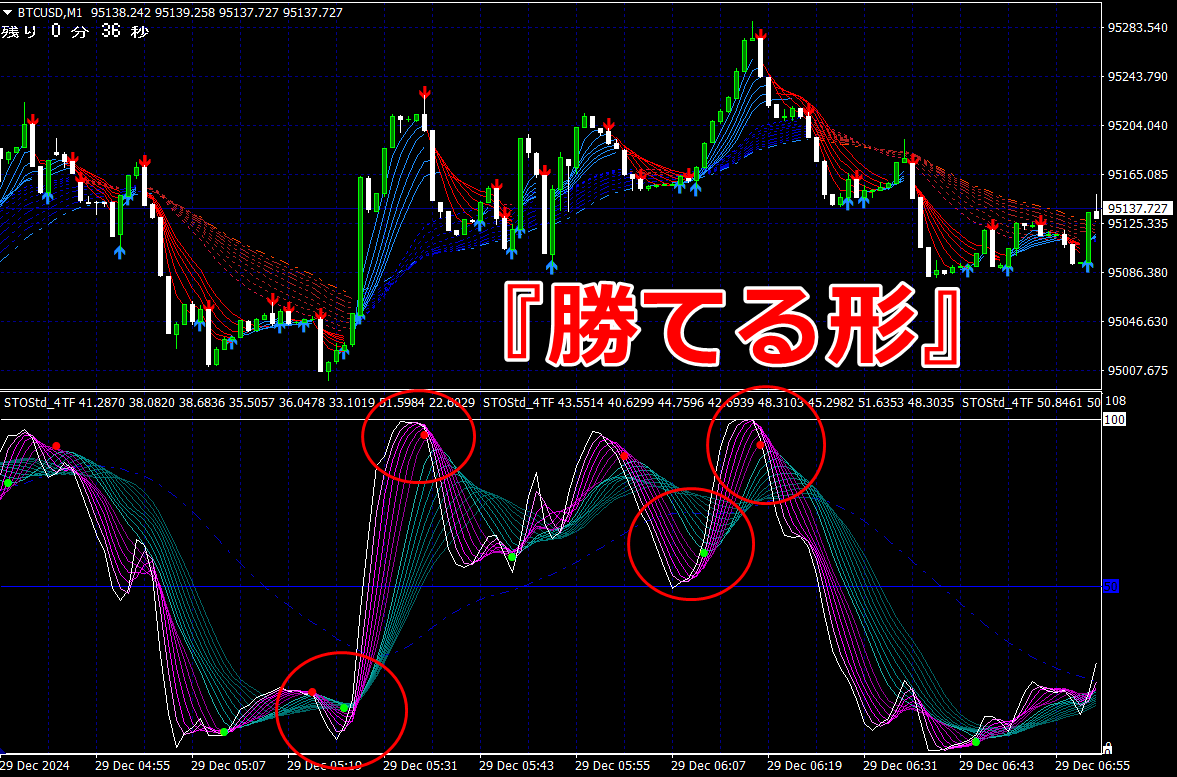
Task: Click time axis label 29 Dec 06:43
Action: pos(997,766)
